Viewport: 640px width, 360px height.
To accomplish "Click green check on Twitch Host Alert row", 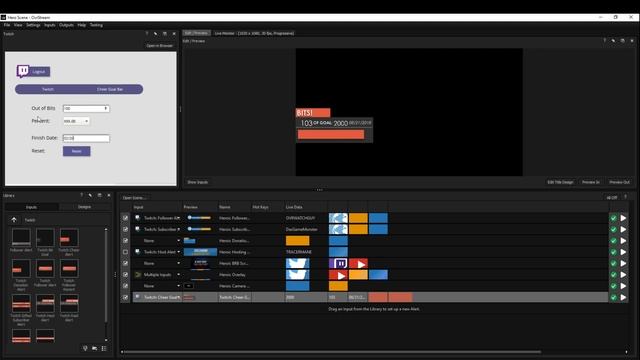I will pos(613,252).
